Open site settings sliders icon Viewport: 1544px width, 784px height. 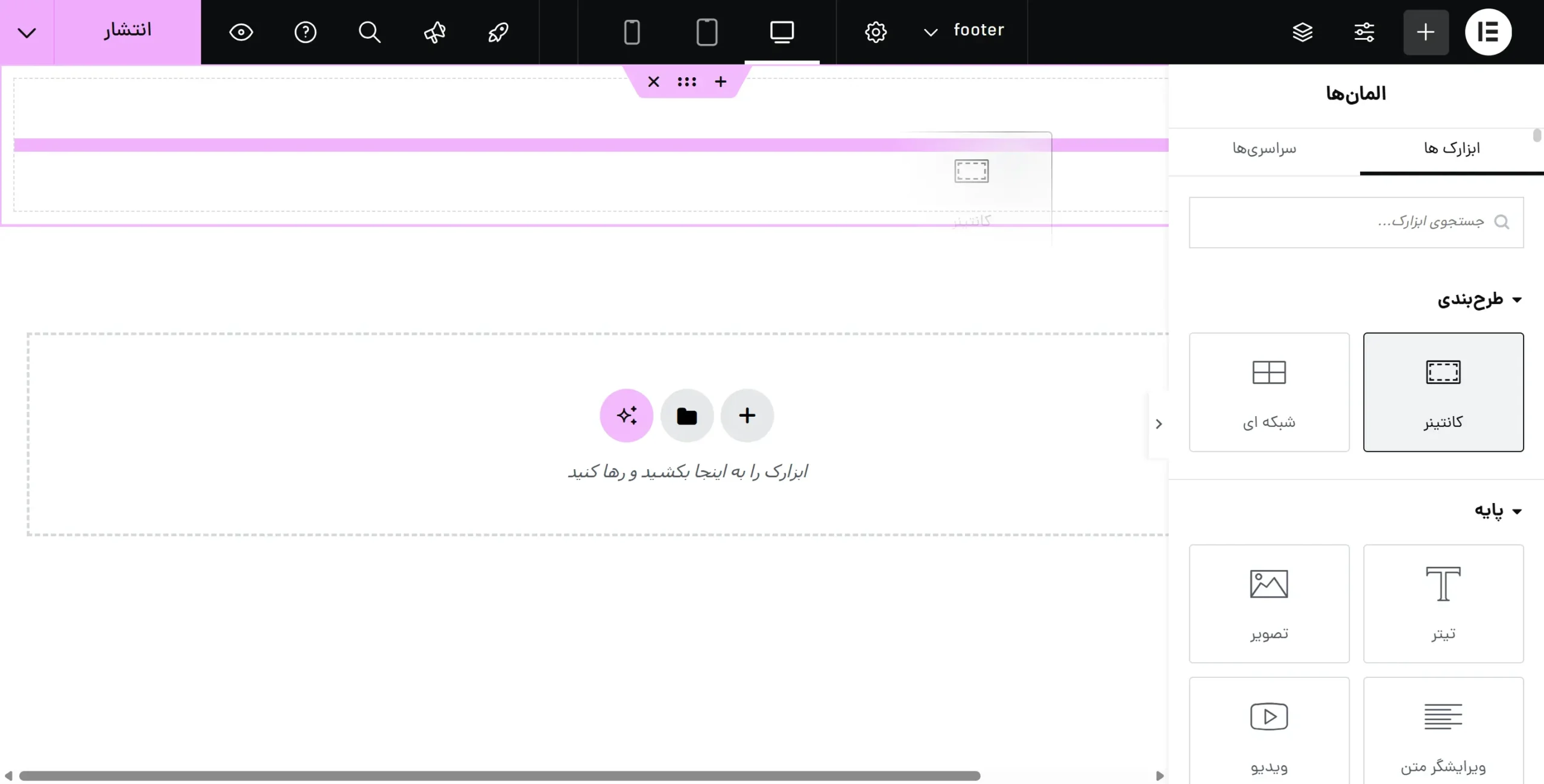(1364, 32)
